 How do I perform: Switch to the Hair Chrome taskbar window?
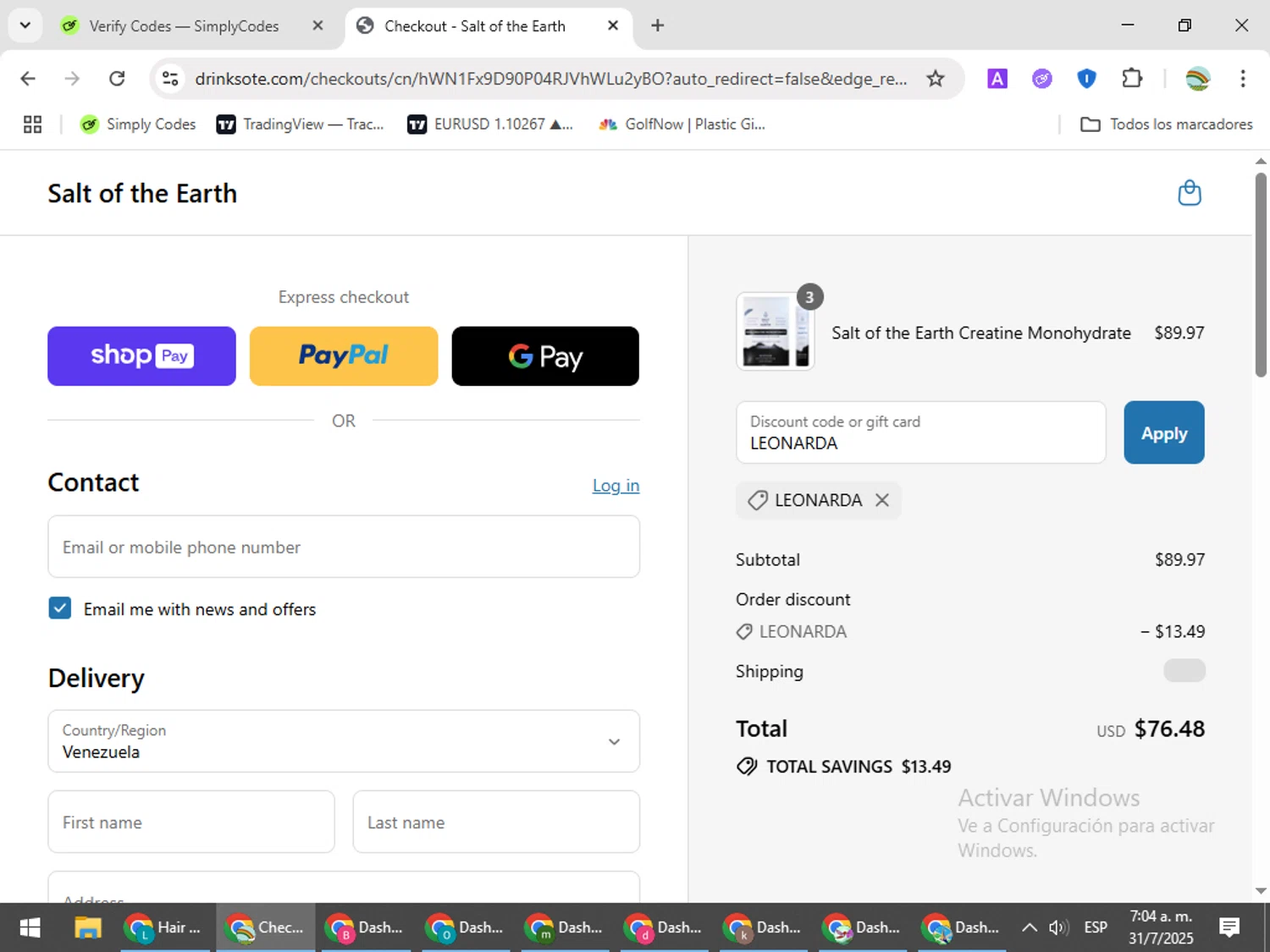pyautogui.click(x=167, y=927)
